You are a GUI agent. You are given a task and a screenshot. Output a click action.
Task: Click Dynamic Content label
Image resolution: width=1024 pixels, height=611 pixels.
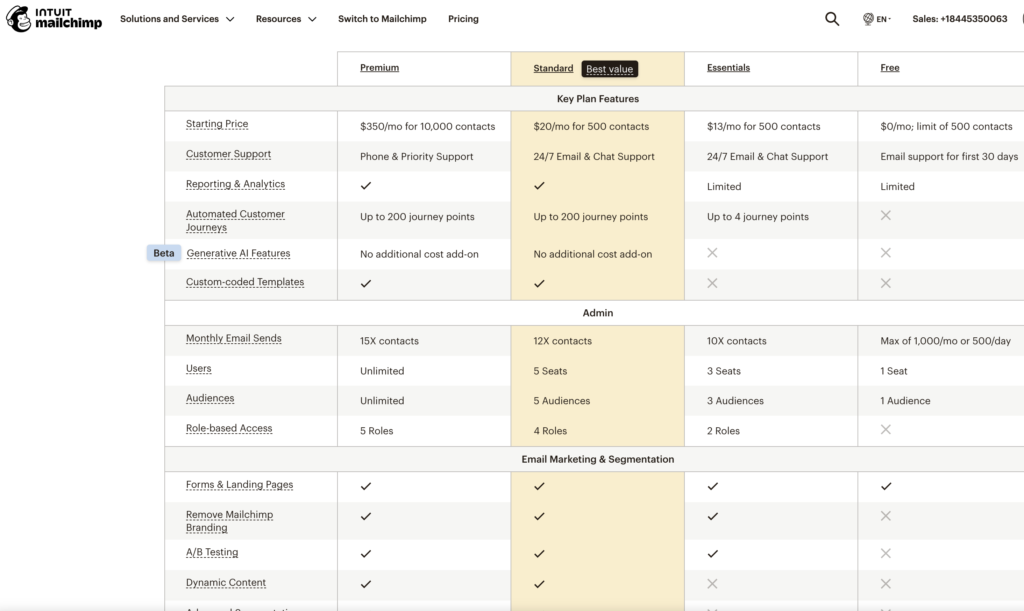tap(225, 582)
